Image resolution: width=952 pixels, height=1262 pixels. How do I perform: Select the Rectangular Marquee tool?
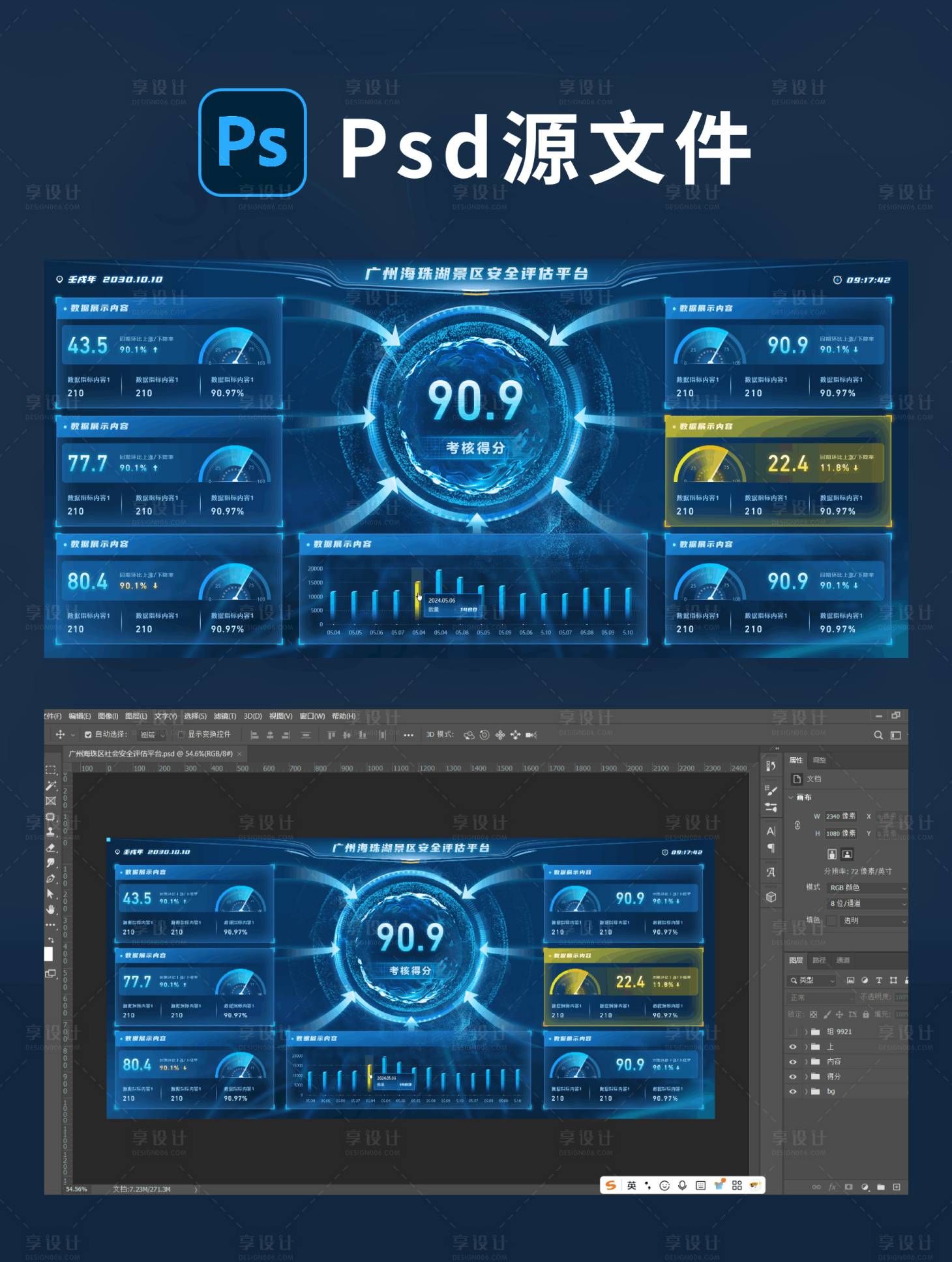click(51, 770)
